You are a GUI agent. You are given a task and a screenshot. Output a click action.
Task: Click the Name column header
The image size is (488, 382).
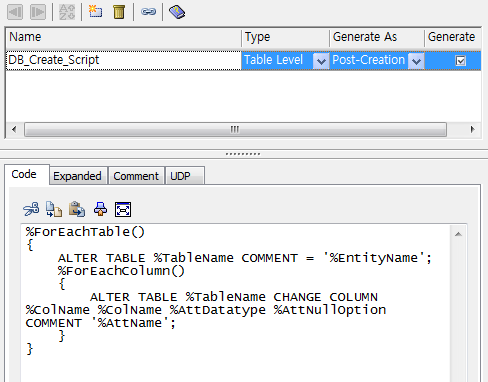(123, 37)
